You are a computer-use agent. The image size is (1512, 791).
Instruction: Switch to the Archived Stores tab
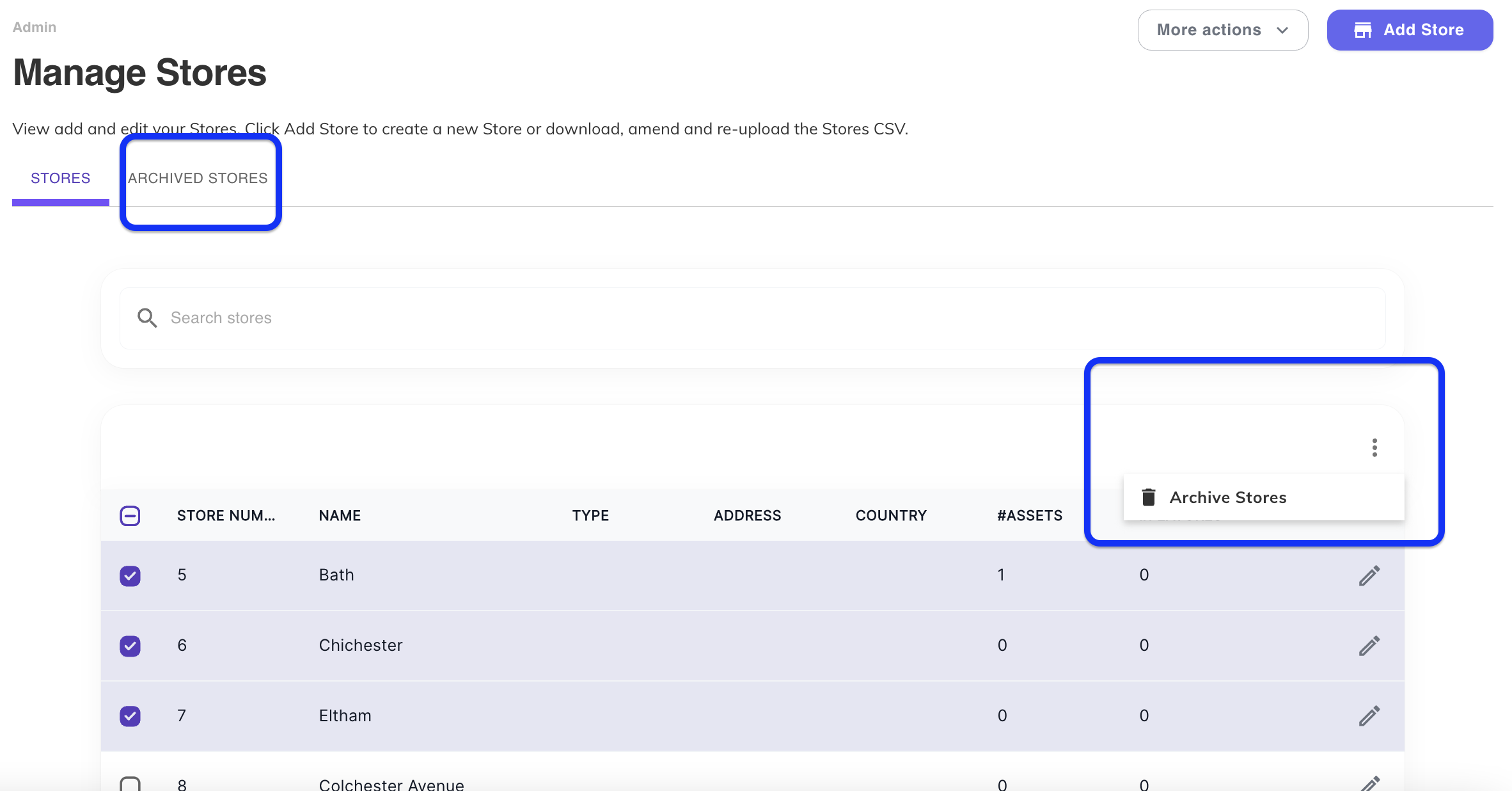[x=198, y=178]
